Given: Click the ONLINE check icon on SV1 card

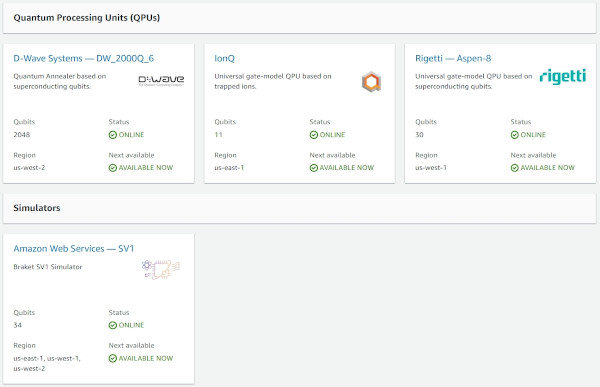Looking at the screenshot, I should pos(112,325).
